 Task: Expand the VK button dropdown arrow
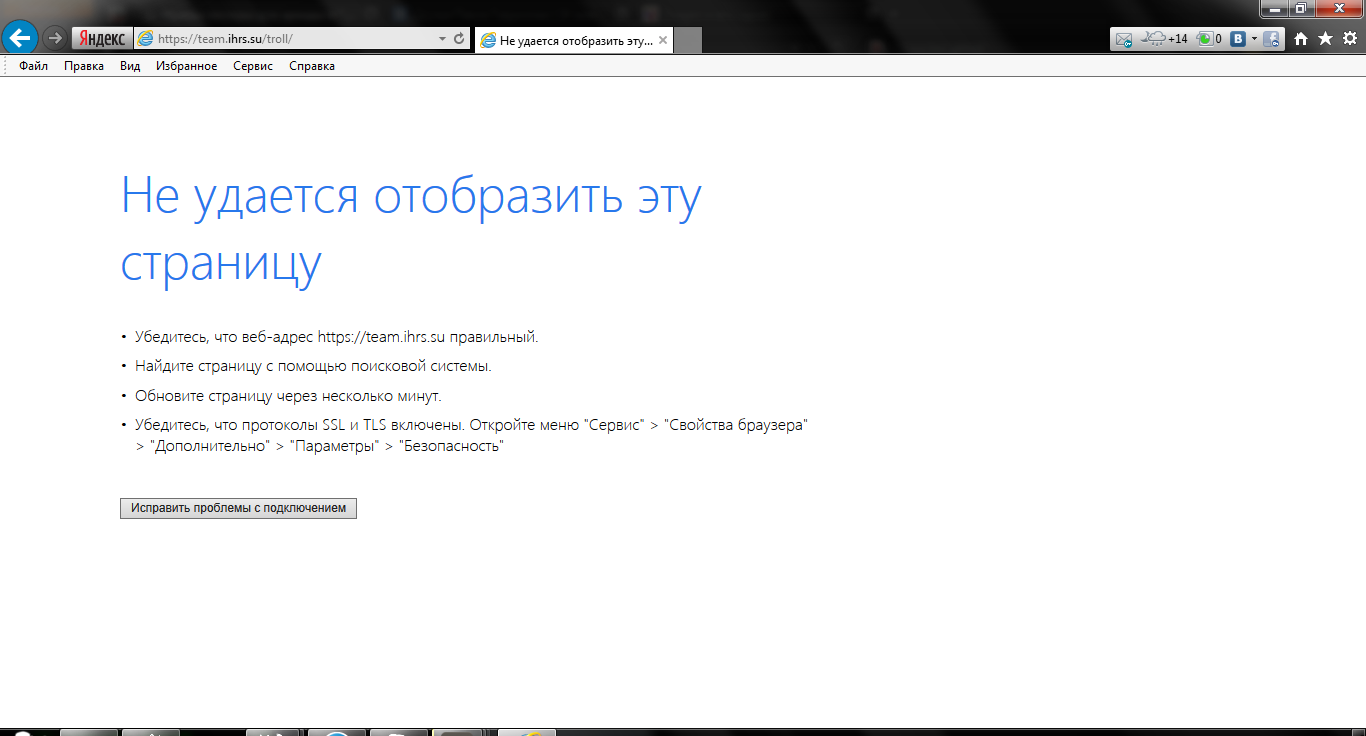pyautogui.click(x=1254, y=39)
